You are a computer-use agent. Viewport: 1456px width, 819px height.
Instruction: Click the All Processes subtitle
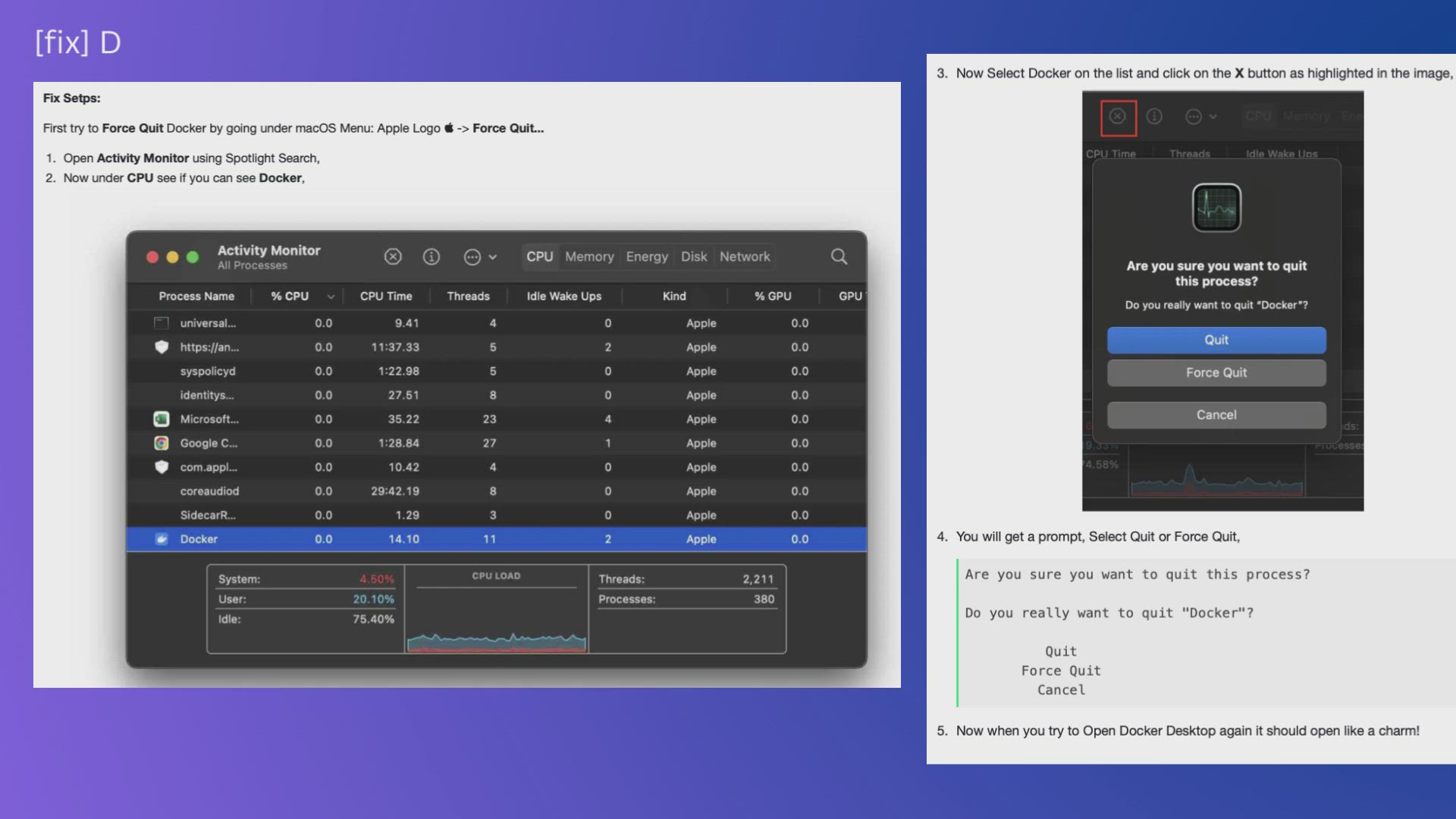(x=253, y=266)
